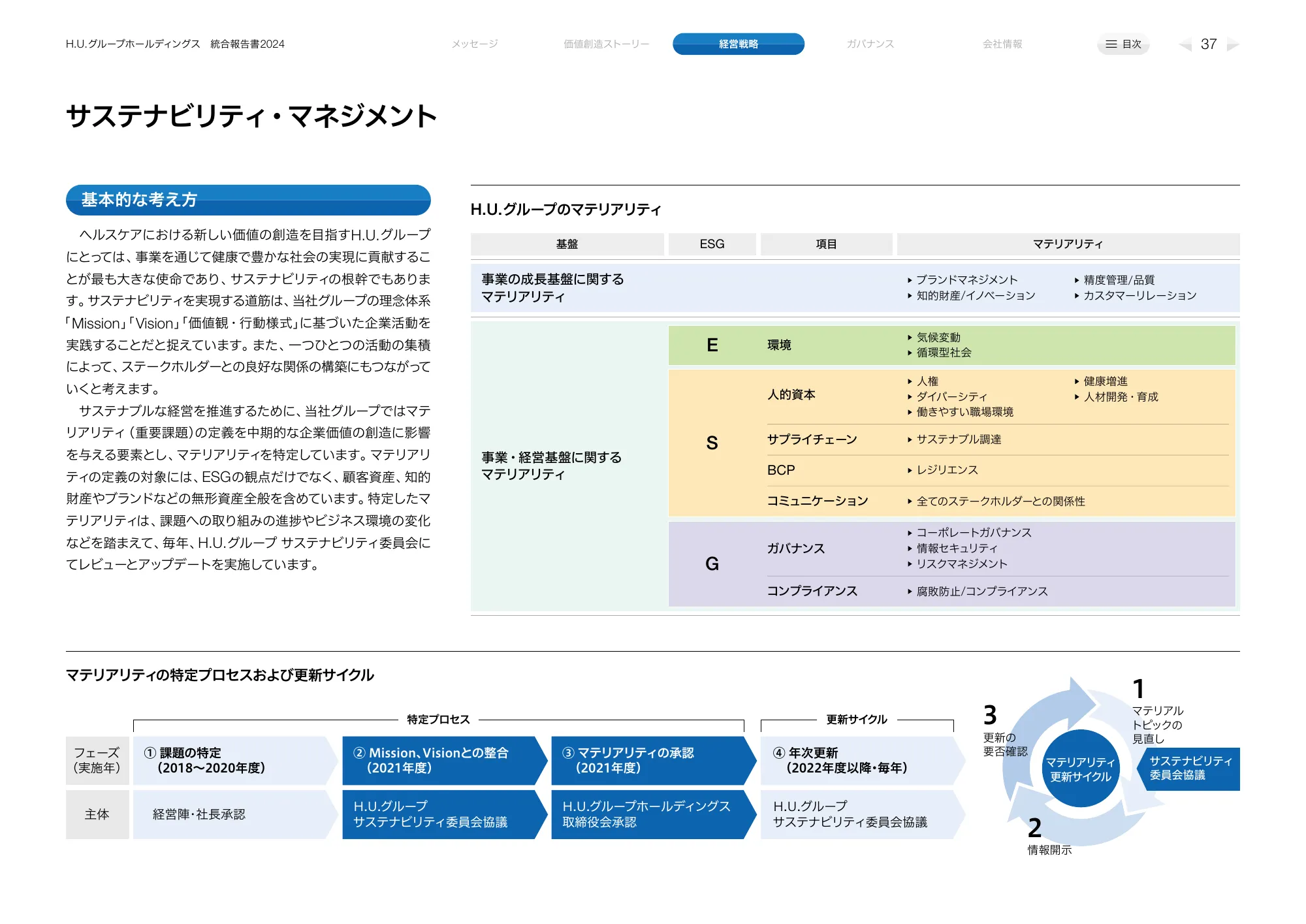Screen dimensions: 1306x924
Task: Click cycle step 1 マテリアルトピックの見直し
Action: point(1158,712)
